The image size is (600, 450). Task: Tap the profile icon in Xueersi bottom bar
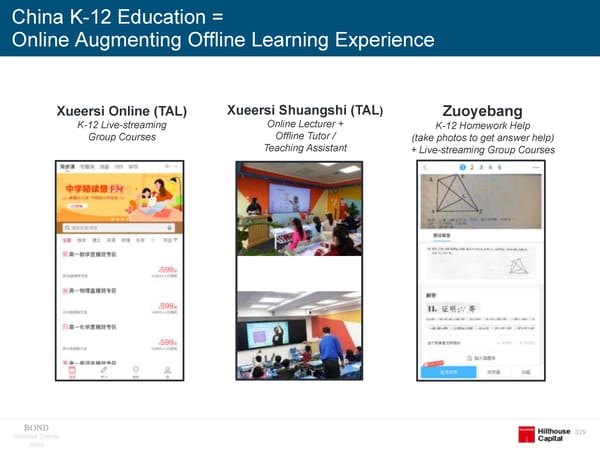click(167, 374)
